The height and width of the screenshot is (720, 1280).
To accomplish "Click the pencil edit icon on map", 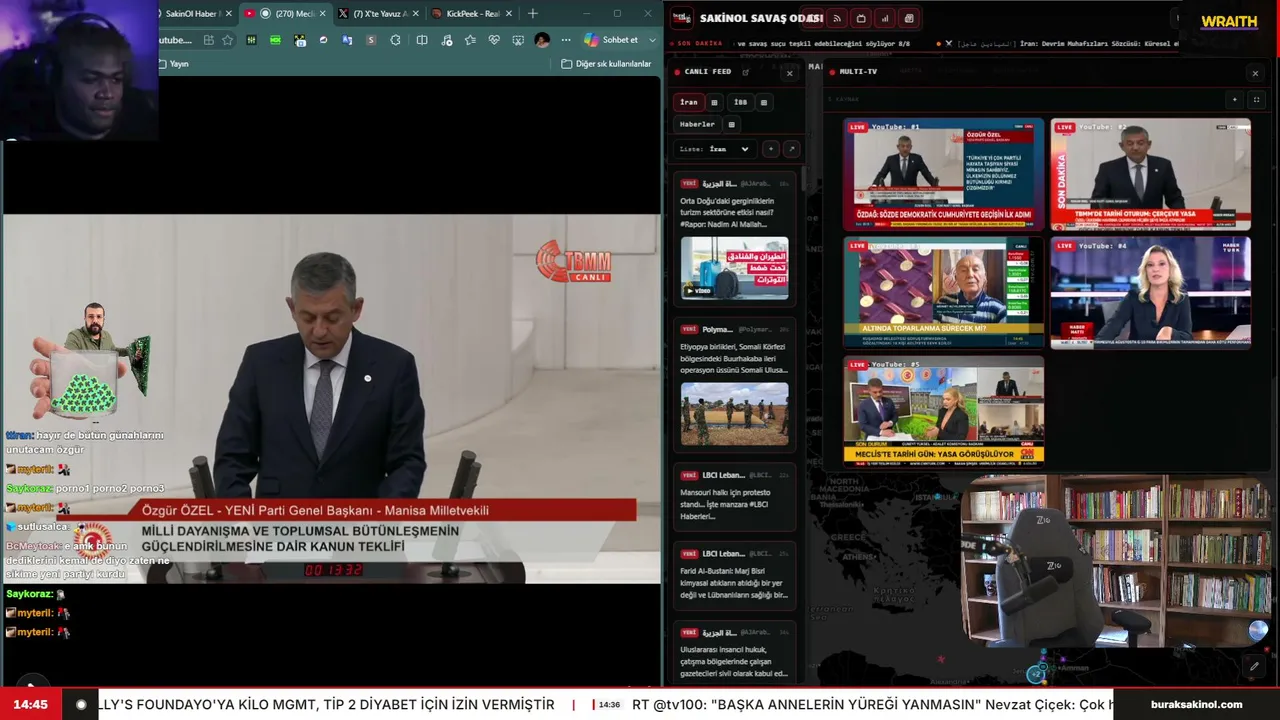I will (1254, 665).
